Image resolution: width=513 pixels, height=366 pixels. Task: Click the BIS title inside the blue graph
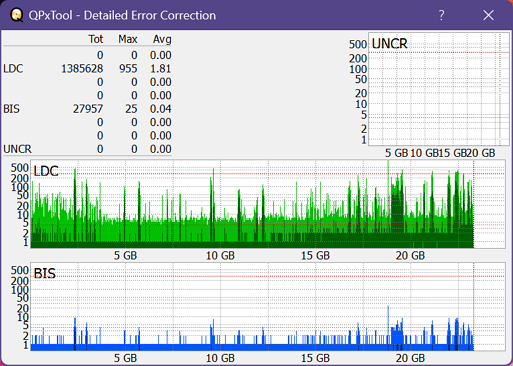click(x=45, y=273)
